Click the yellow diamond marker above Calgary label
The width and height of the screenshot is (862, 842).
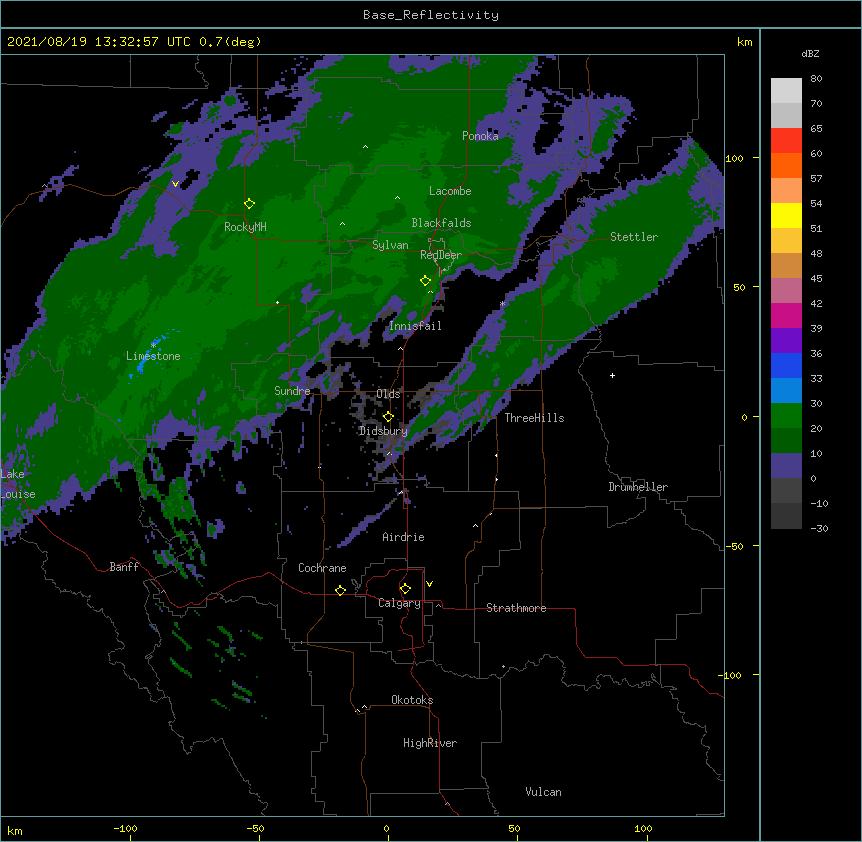405,589
